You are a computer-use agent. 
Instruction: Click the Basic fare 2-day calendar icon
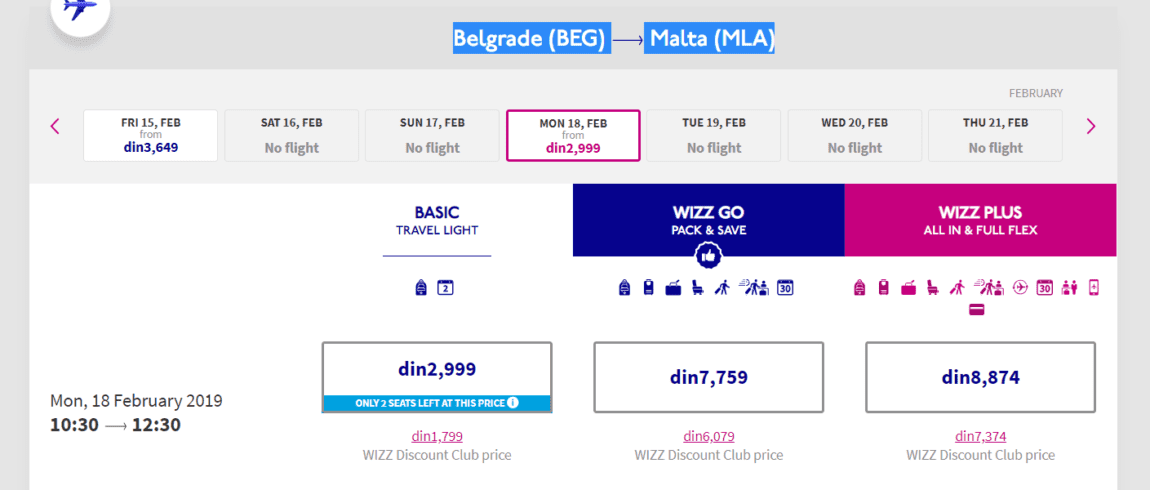coord(445,288)
